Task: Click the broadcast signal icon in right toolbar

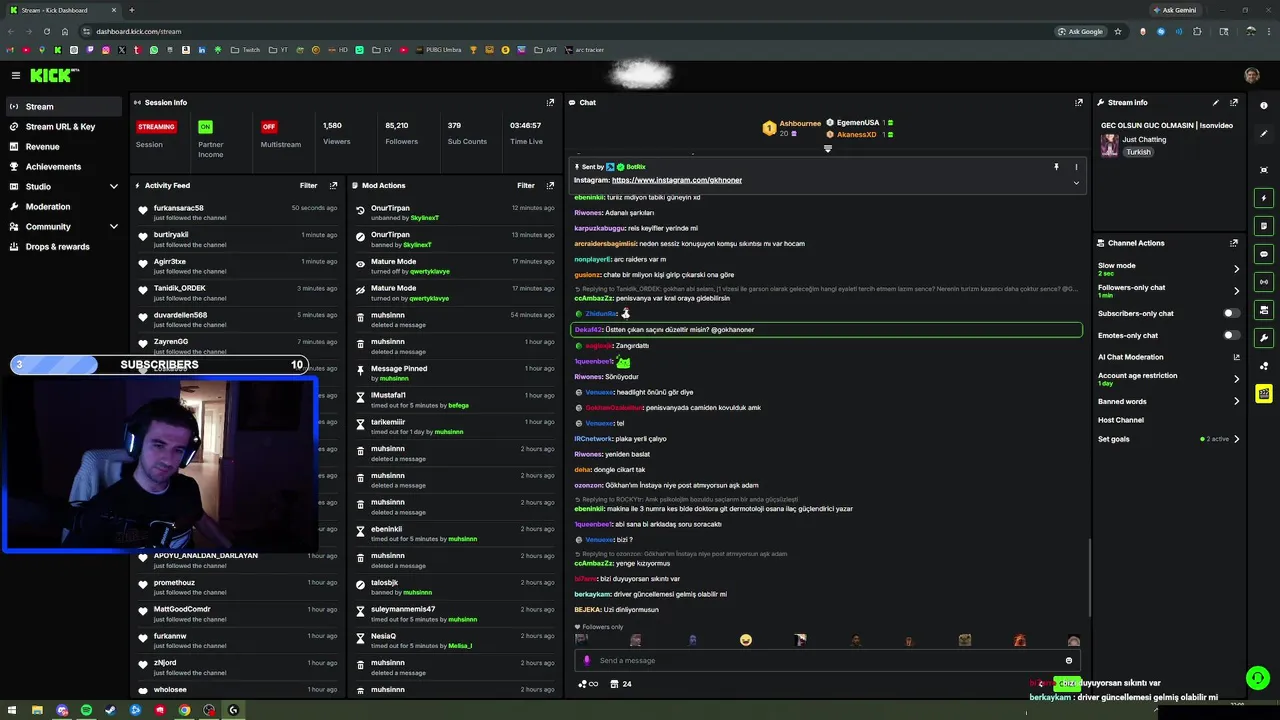Action: click(1264, 282)
